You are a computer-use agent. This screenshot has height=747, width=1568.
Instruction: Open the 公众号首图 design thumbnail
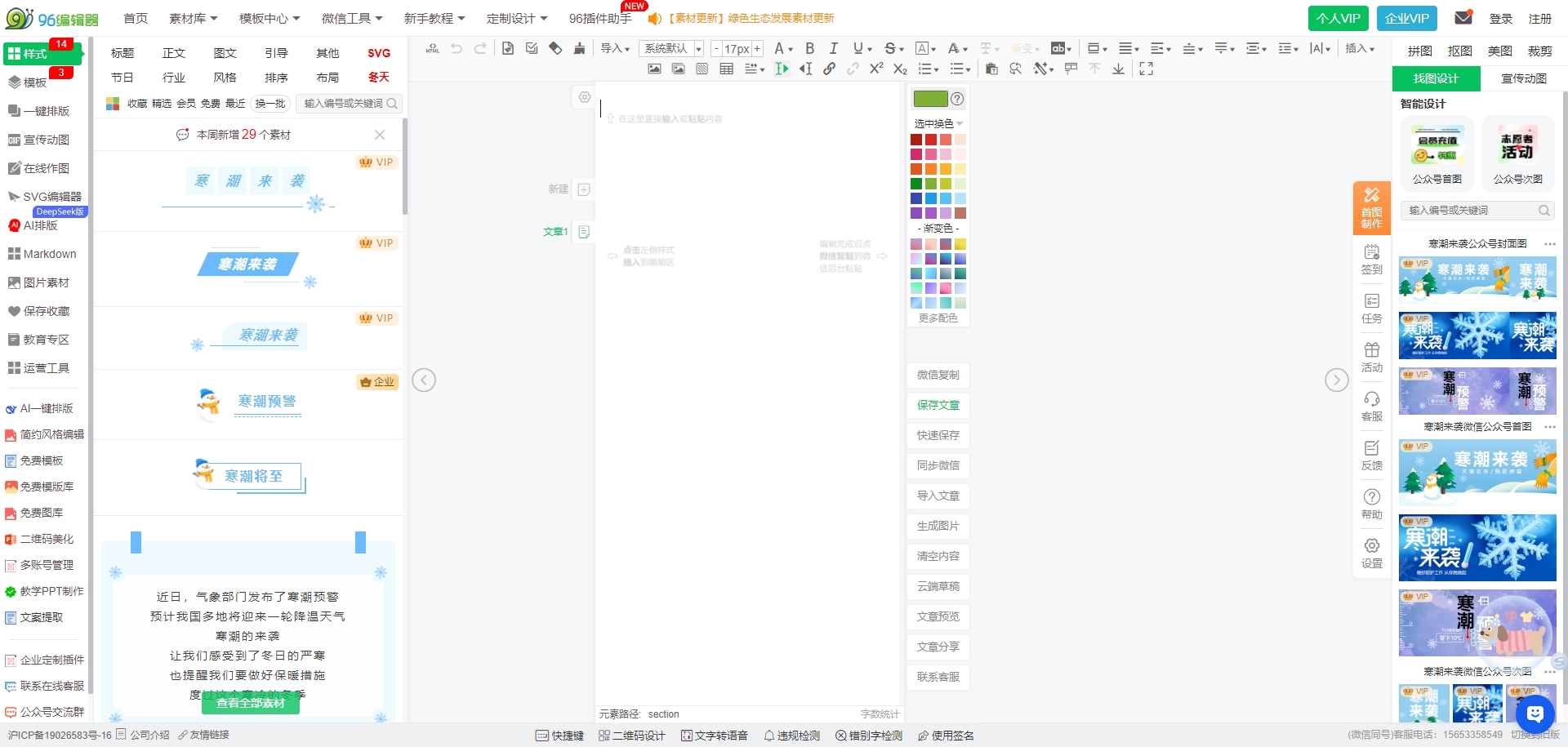pos(1437,153)
